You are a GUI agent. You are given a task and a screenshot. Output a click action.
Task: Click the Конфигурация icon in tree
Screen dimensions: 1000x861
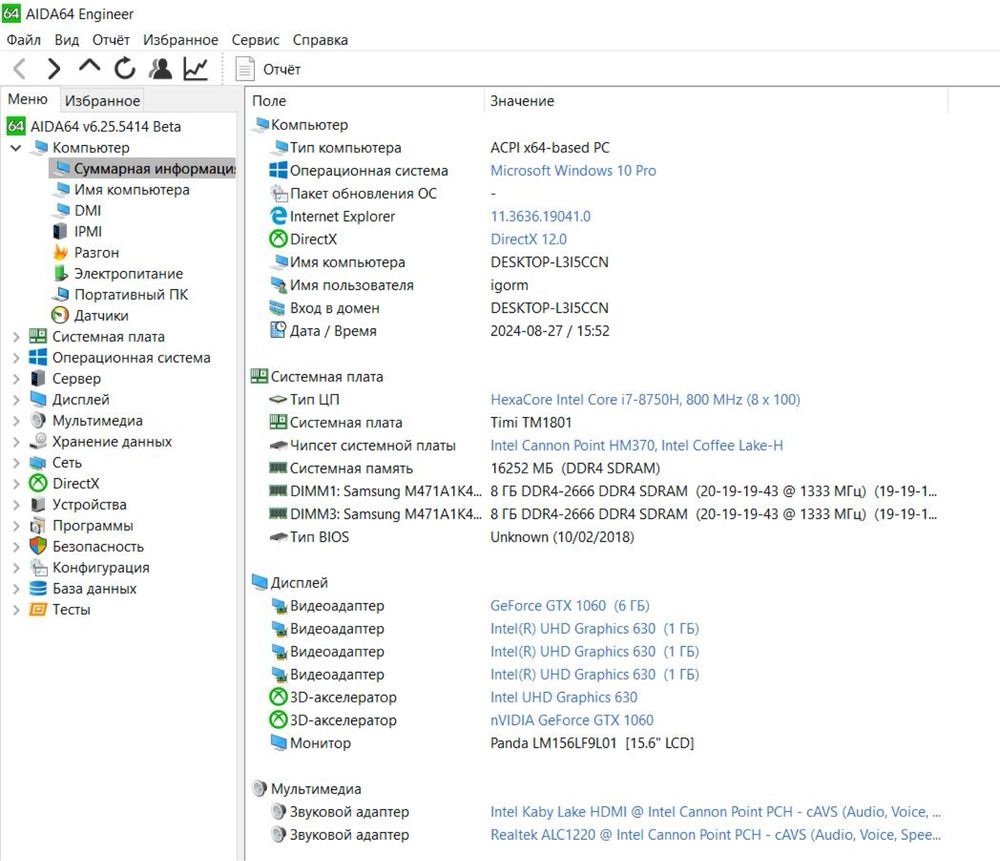[38, 568]
